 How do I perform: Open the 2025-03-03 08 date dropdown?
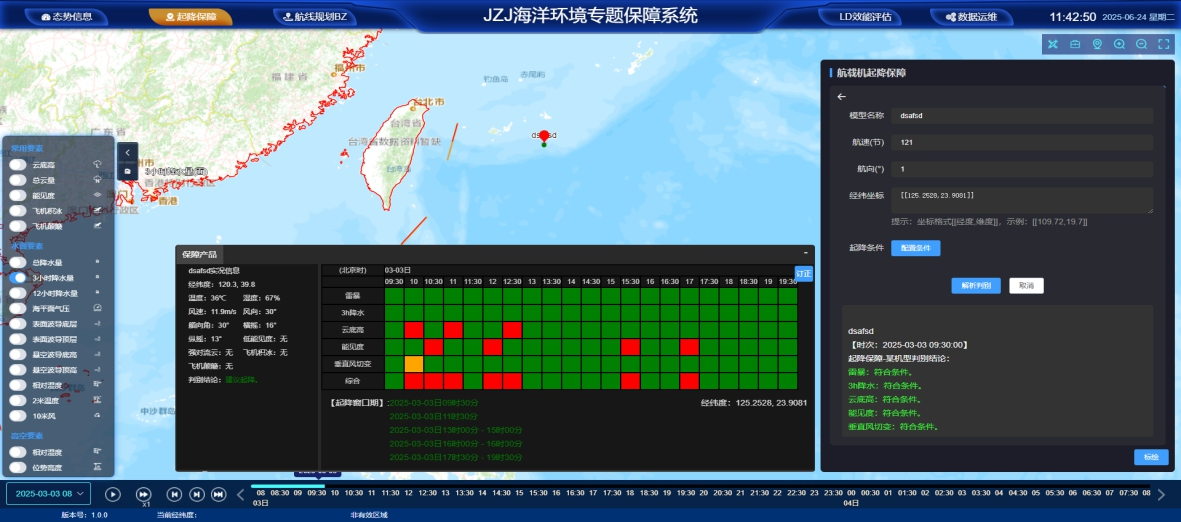(48, 493)
